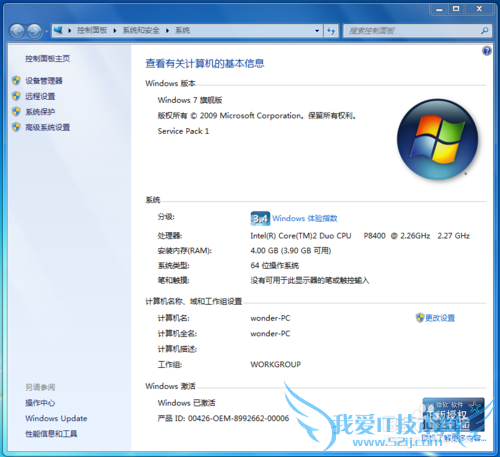
Task: Click the refresh button next to address bar
Action: coord(331,31)
